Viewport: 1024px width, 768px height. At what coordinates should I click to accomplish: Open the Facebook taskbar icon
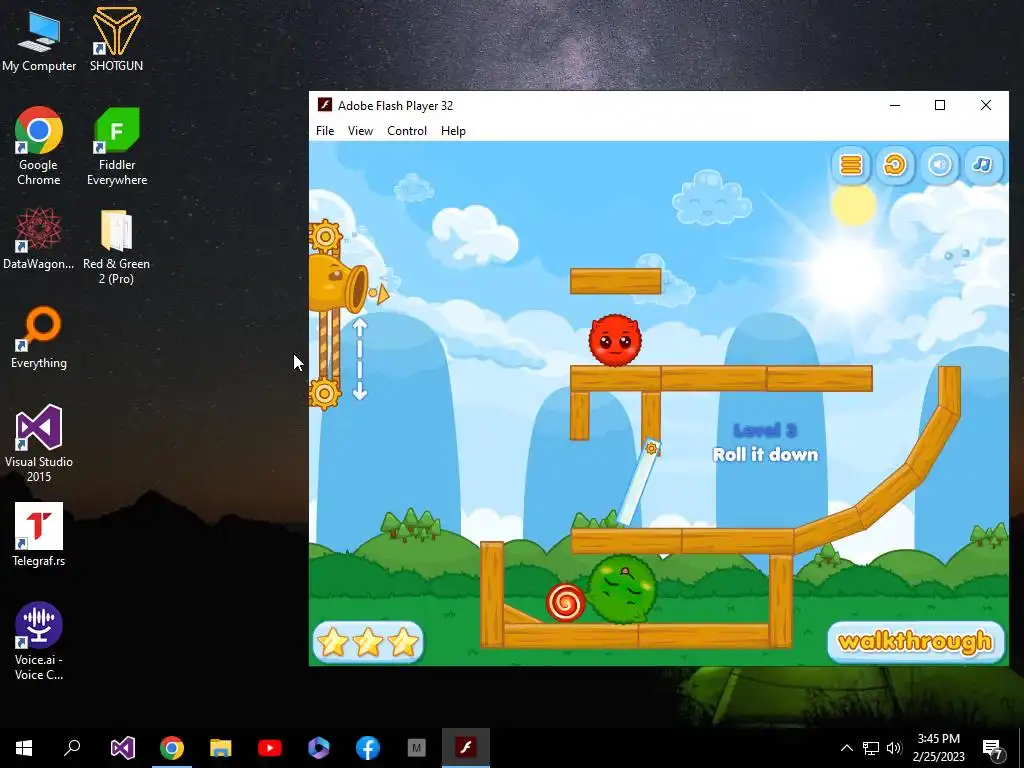pos(368,748)
